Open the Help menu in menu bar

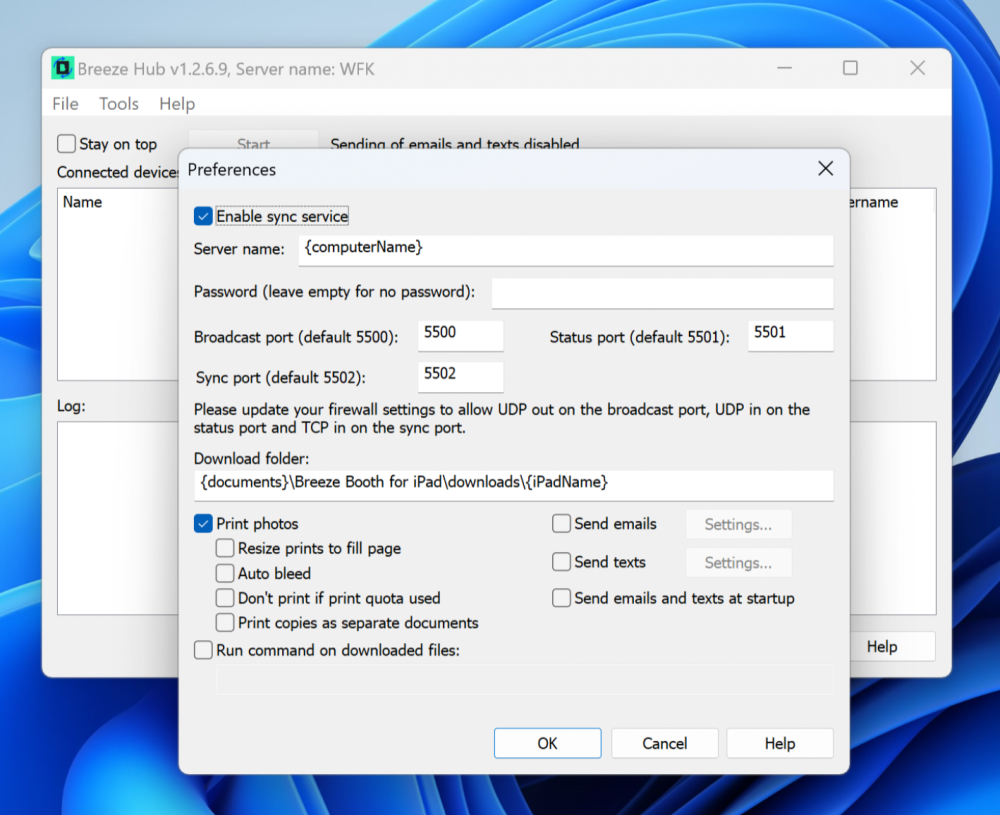(x=177, y=104)
